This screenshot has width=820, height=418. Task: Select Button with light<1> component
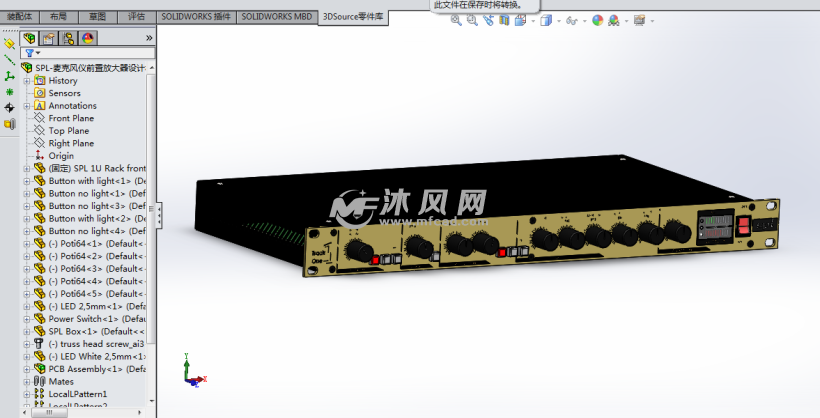(x=89, y=181)
